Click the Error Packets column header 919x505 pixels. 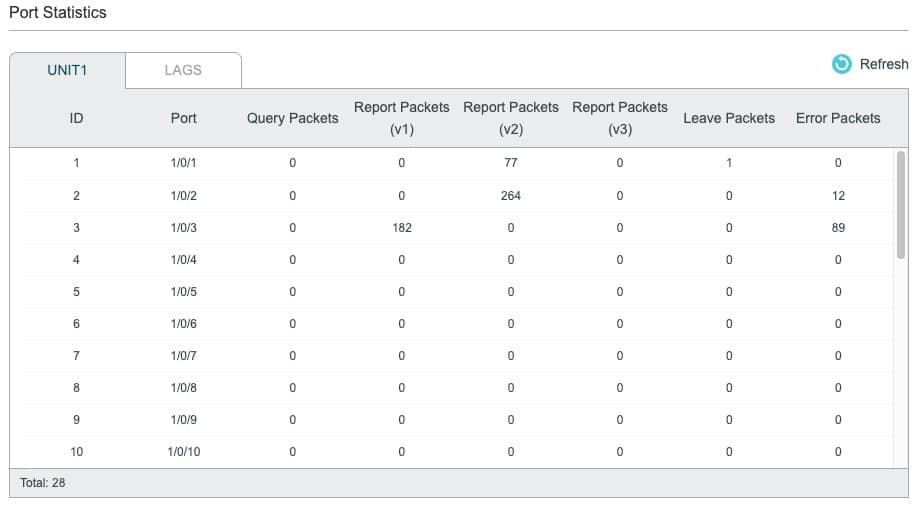click(838, 118)
